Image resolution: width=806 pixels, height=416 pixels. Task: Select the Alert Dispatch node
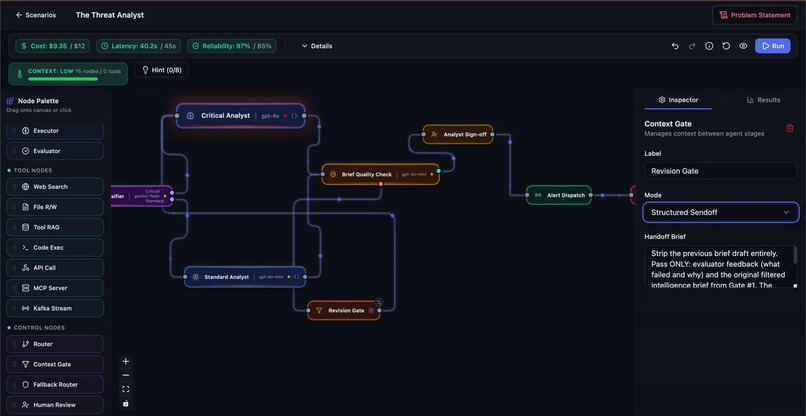pyautogui.click(x=559, y=195)
